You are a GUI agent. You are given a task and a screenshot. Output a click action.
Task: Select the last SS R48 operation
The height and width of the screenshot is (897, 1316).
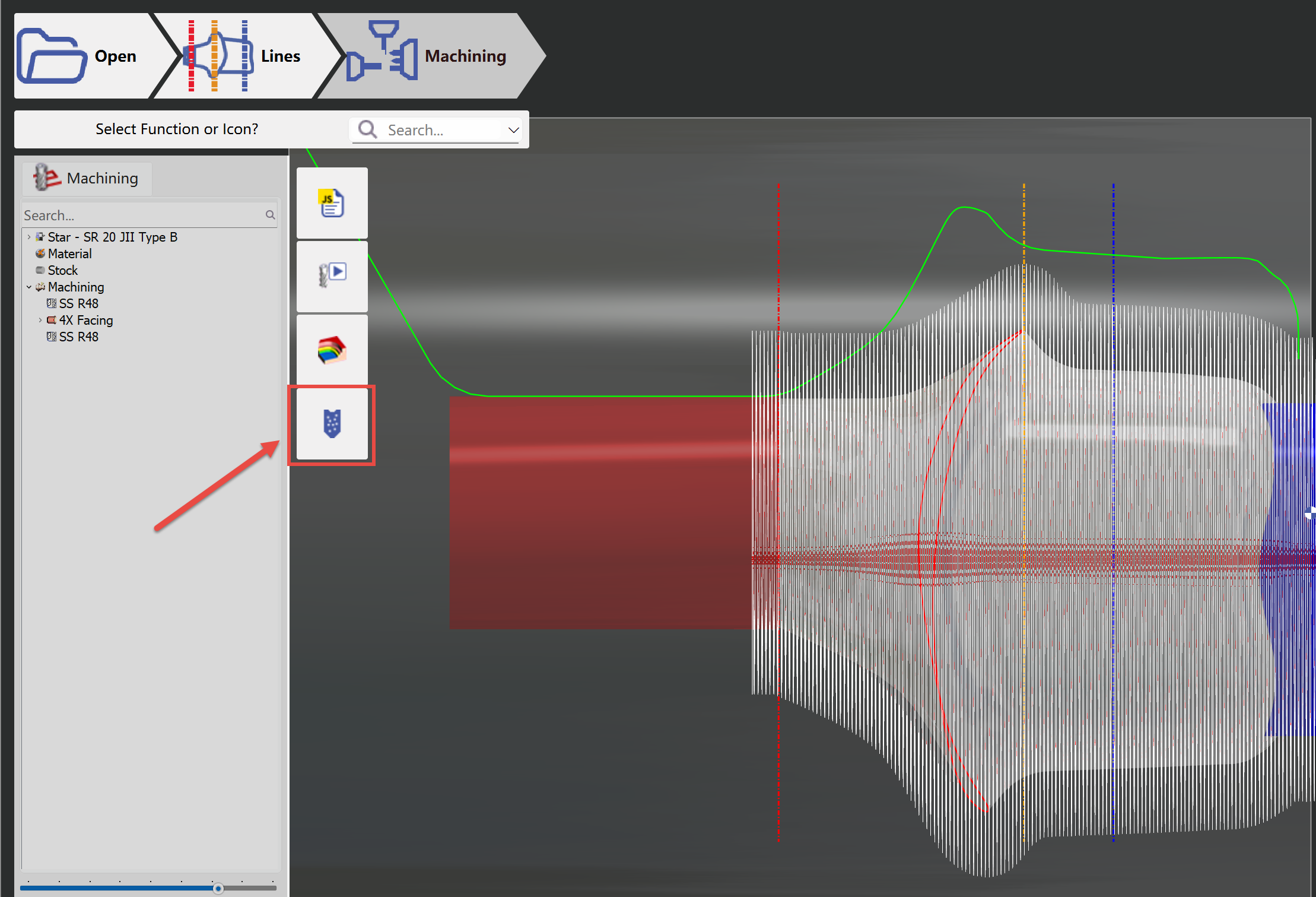(78, 337)
